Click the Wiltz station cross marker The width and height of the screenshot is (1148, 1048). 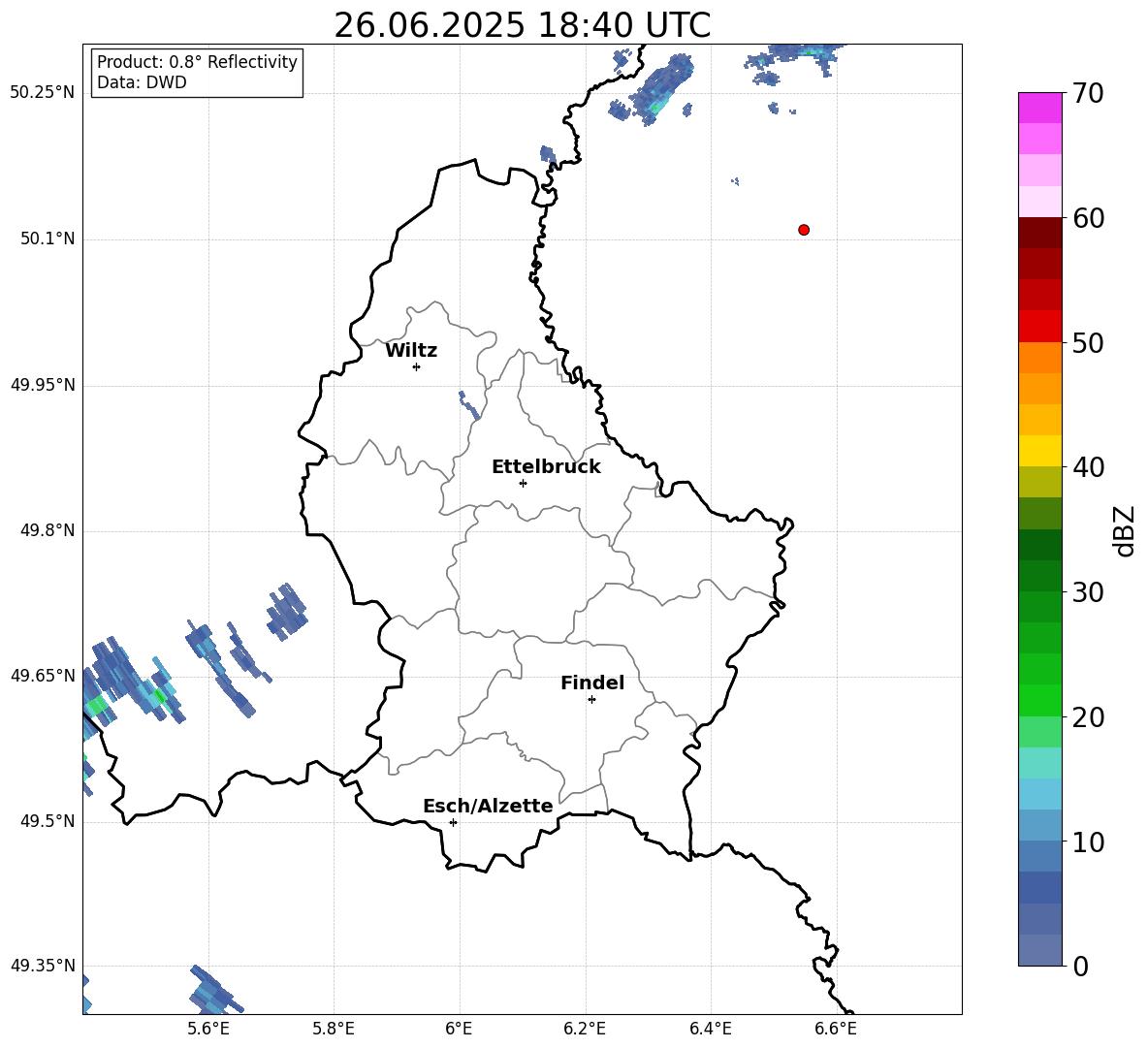coord(417,366)
